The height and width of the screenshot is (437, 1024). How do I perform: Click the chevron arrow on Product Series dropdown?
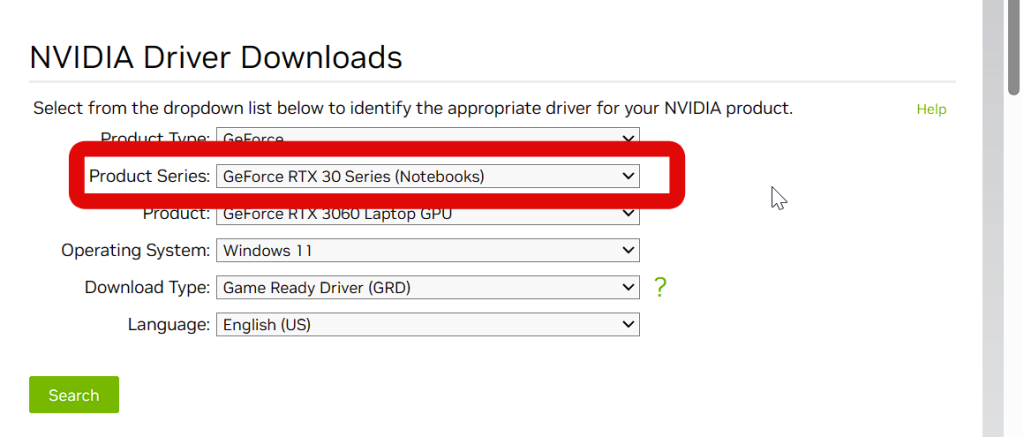(628, 177)
